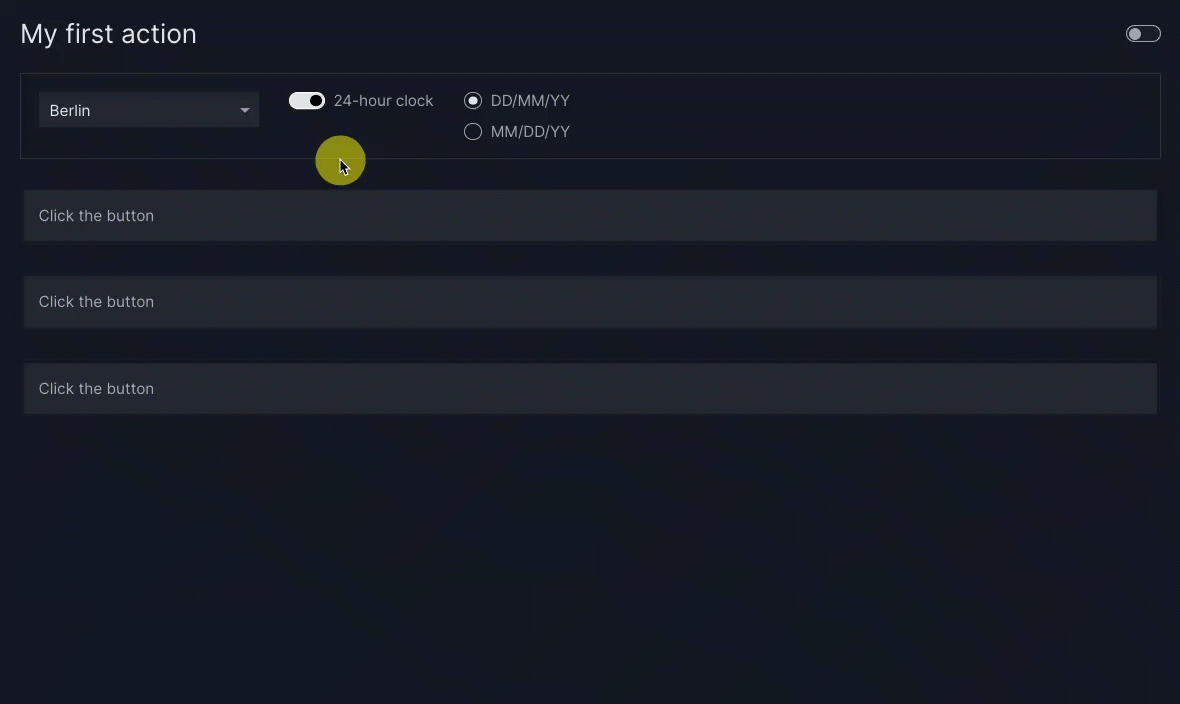Click the text in the topmost button row
Image resolution: width=1180 pixels, height=704 pixels.
pos(96,216)
